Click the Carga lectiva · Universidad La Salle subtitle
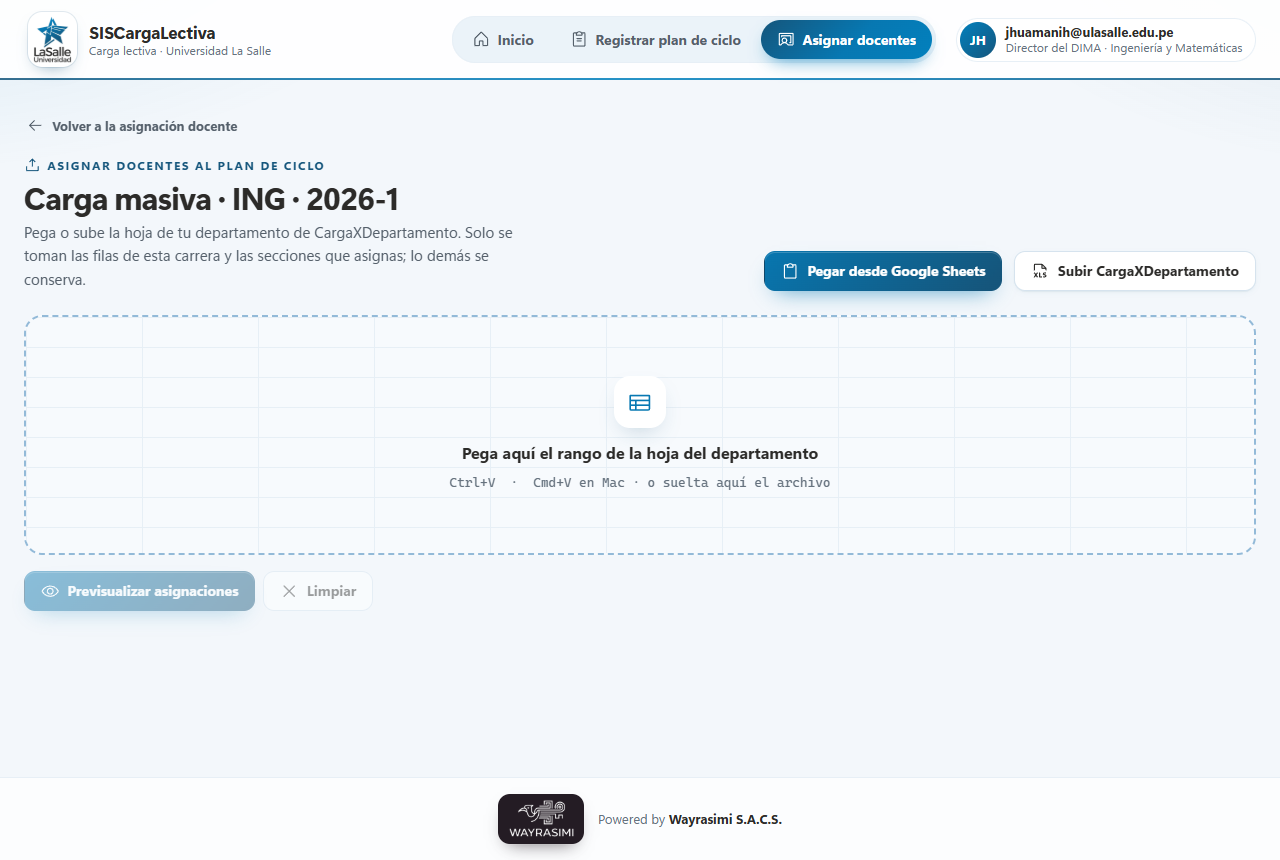1280x860 pixels. pos(180,51)
